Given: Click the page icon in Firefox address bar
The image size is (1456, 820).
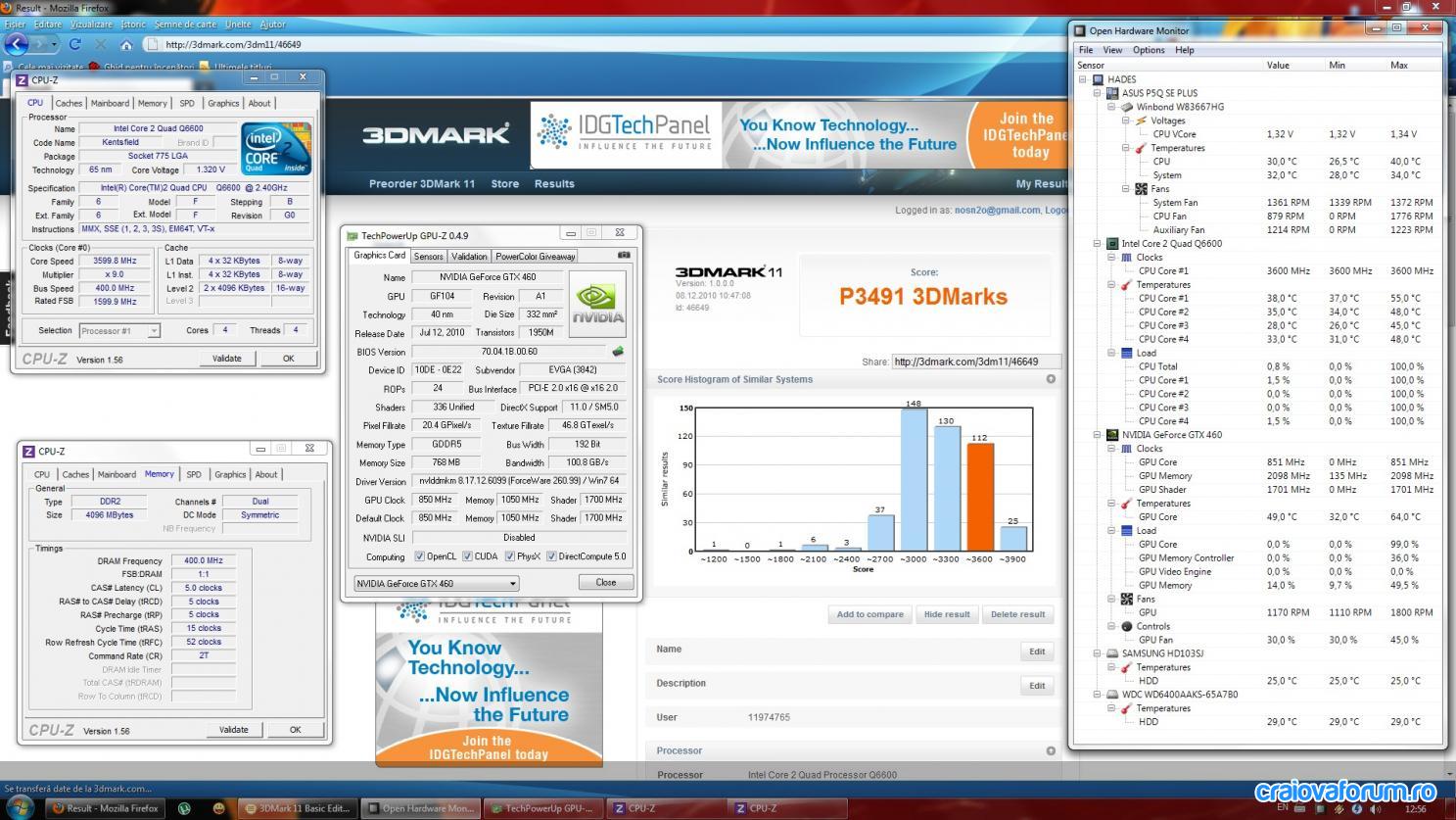Looking at the screenshot, I should (152, 44).
